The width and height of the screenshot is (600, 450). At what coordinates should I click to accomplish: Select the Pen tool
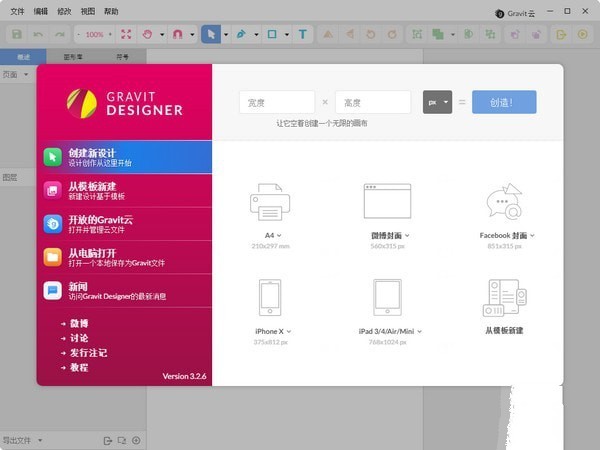tap(241, 34)
